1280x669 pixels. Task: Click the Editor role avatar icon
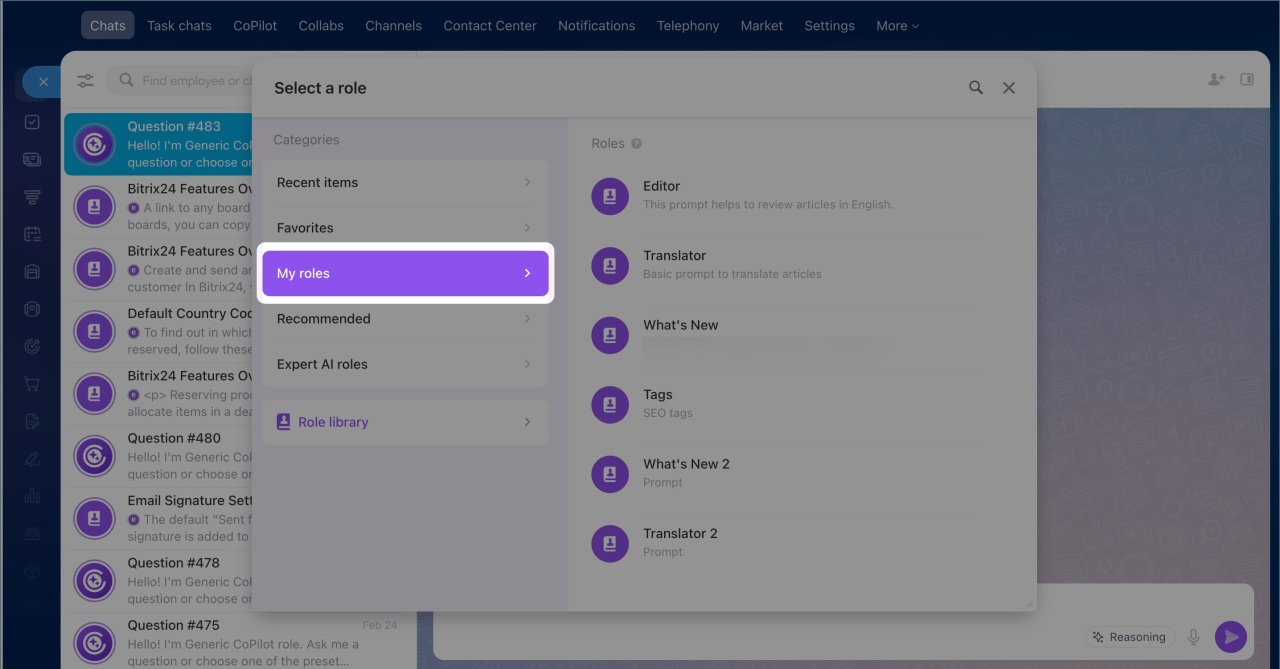point(610,196)
